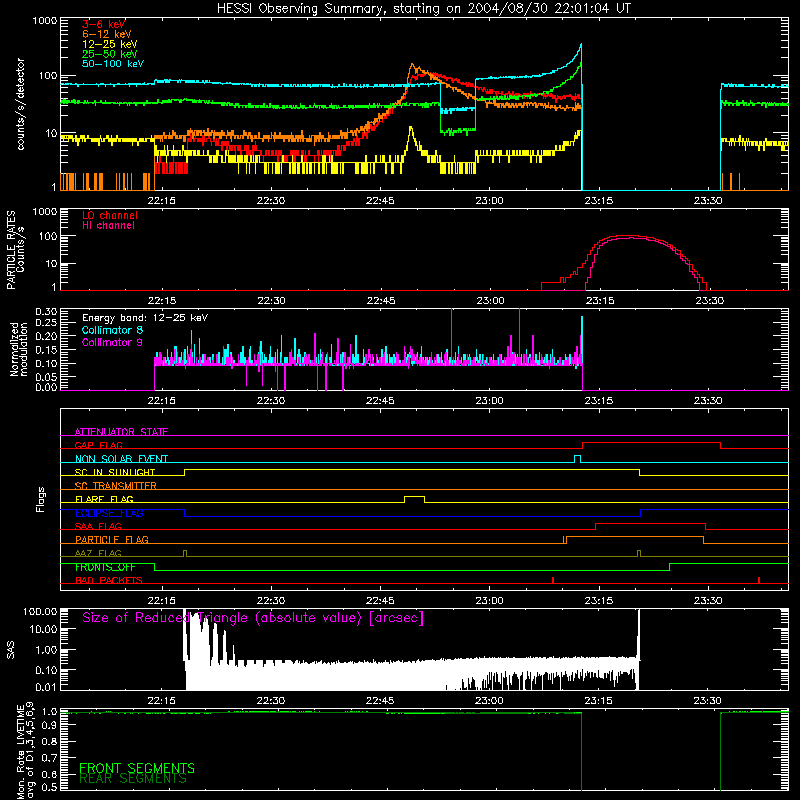Click the ATTENUATOR_STATE flag label
Viewport: 800px width, 800px height.
click(121, 432)
